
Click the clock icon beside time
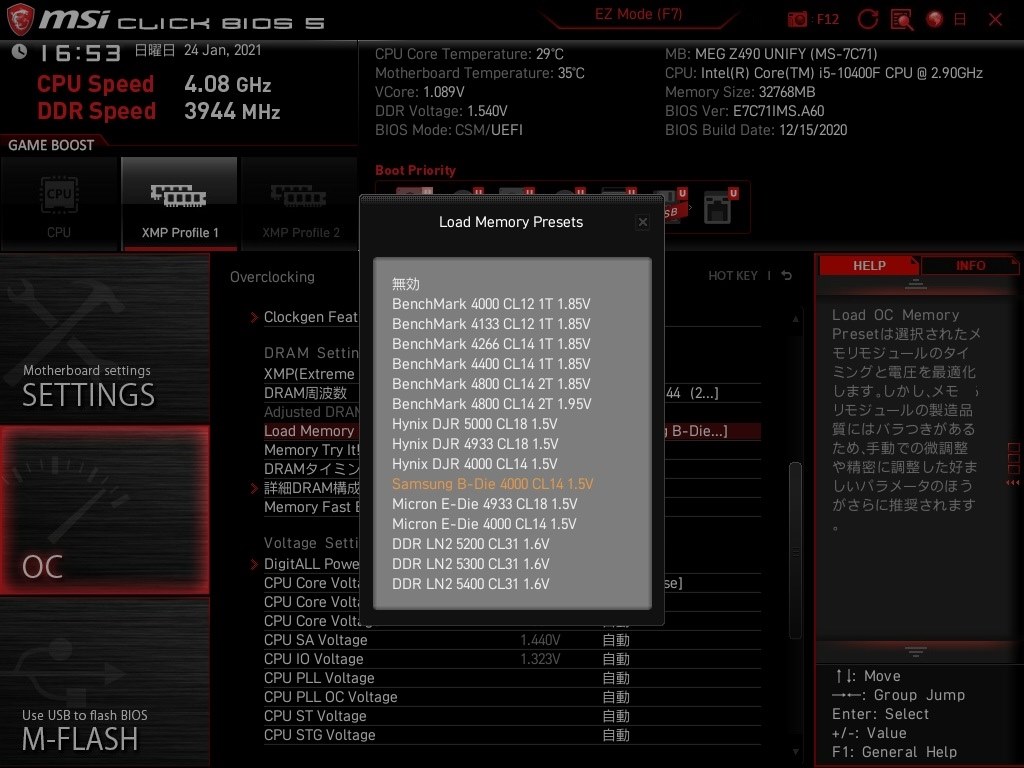pos(19,52)
